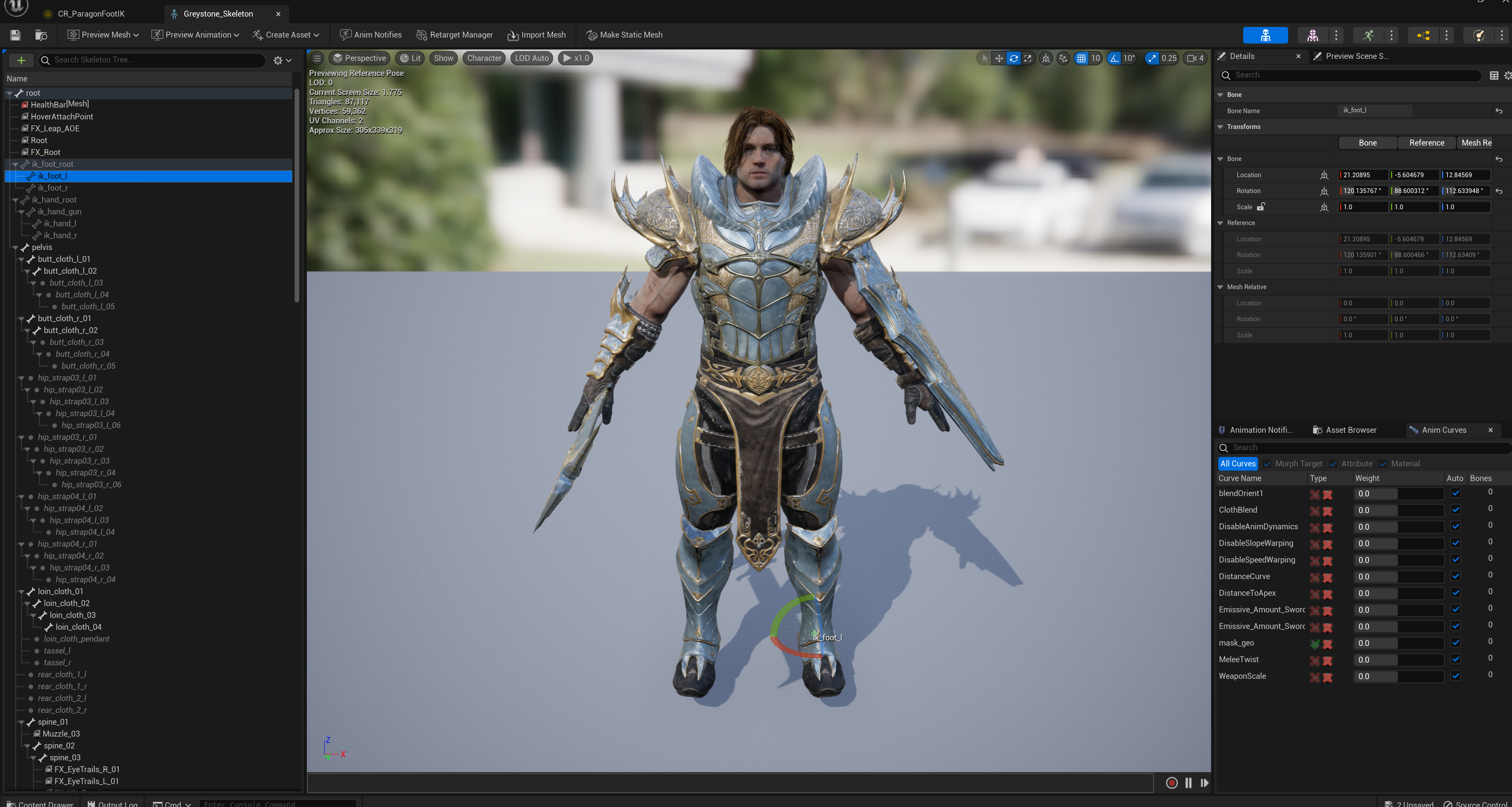The height and width of the screenshot is (807, 1512).
Task: Switch to Skeleton editor mode icon
Action: 1266,35
